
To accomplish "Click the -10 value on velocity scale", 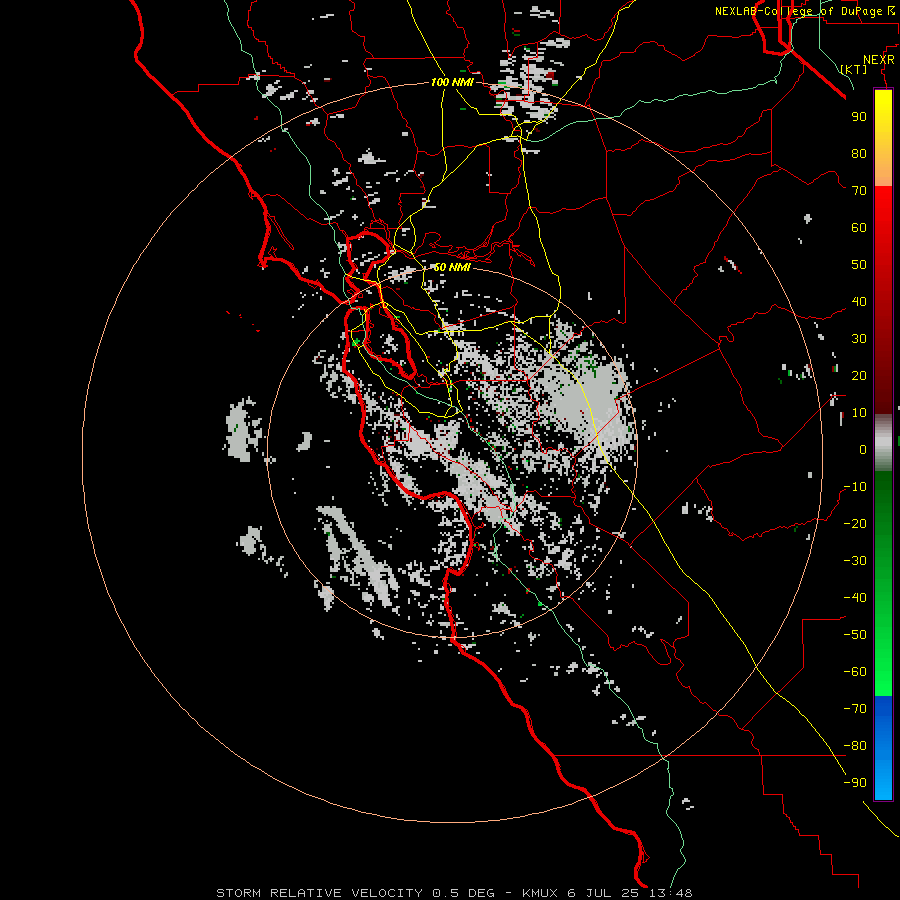I will 855,487.
